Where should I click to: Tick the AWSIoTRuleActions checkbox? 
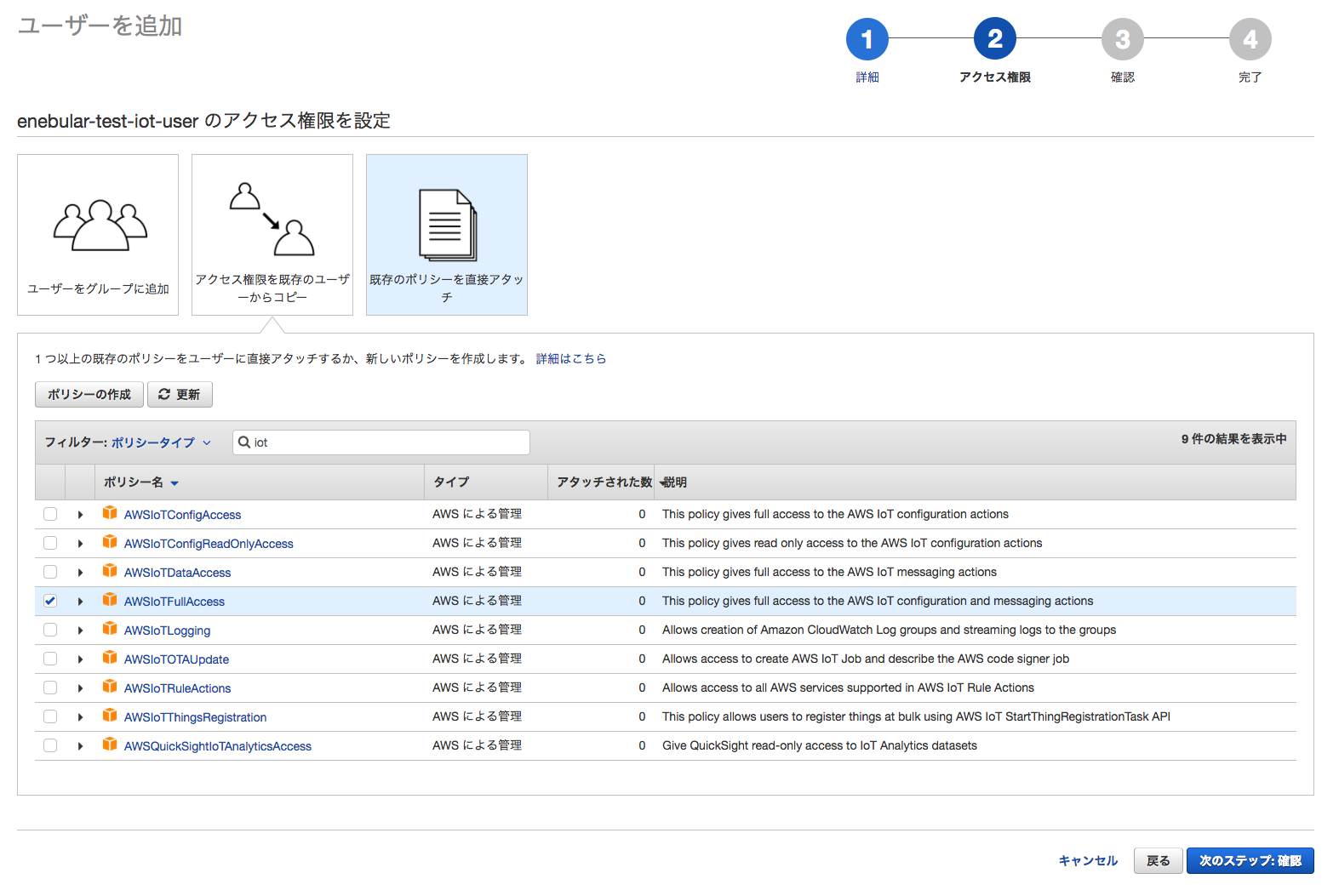coord(50,688)
